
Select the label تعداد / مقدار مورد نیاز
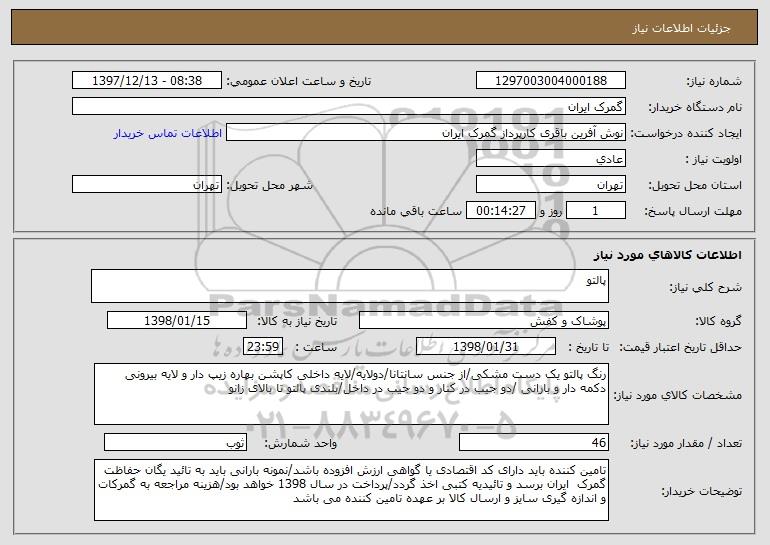coord(686,443)
